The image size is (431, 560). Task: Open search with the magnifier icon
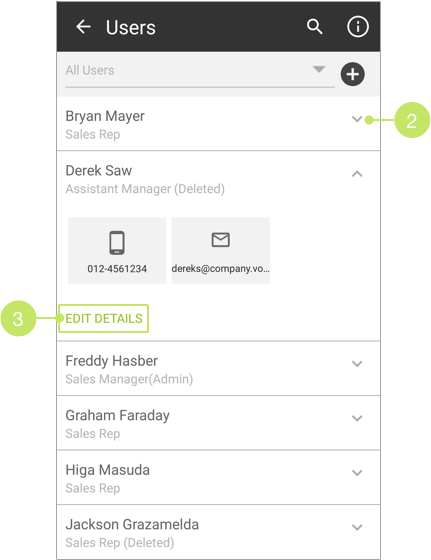315,27
